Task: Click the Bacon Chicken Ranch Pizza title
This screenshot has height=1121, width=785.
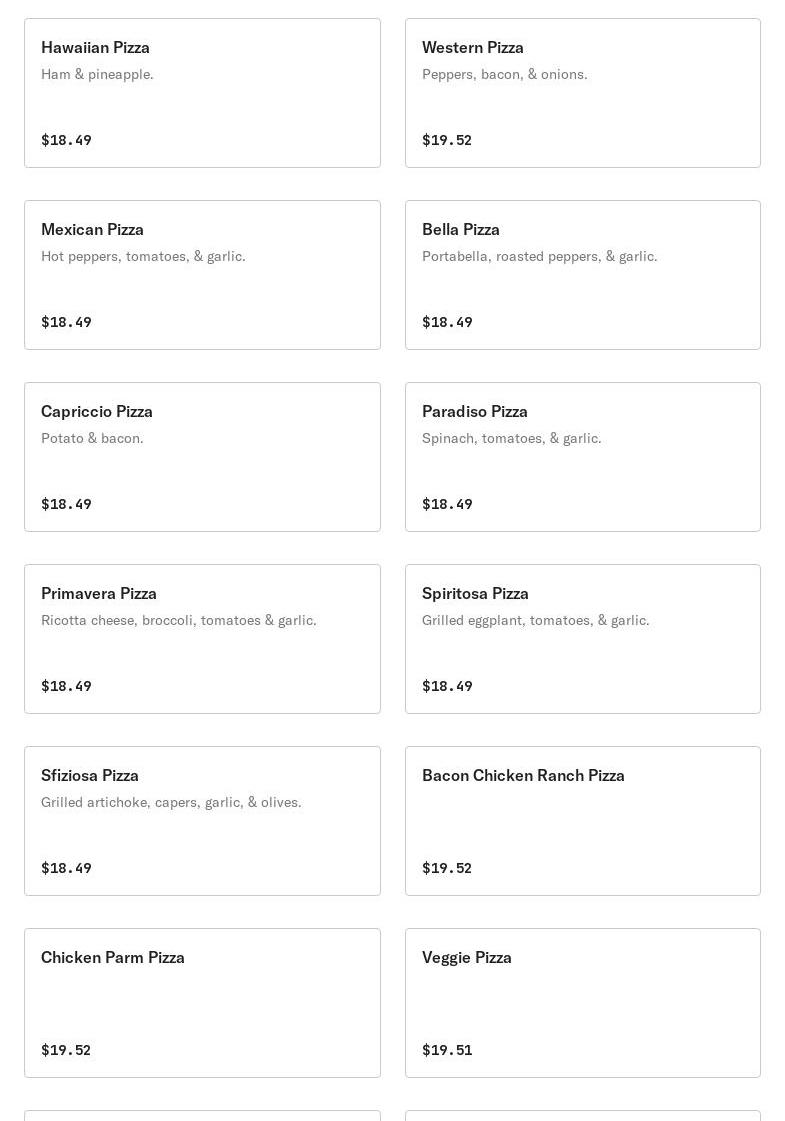Action: click(x=523, y=776)
